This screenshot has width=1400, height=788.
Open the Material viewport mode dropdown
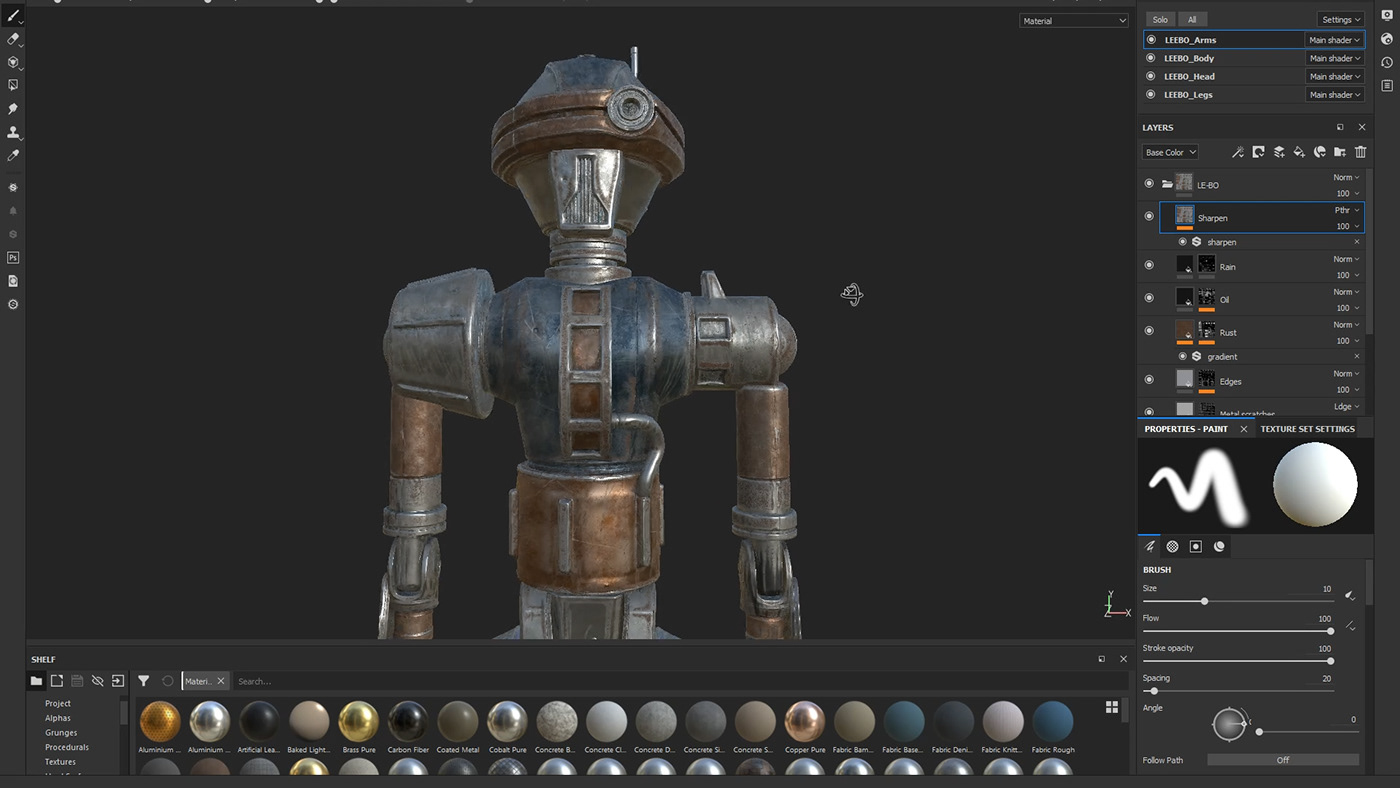point(1074,20)
